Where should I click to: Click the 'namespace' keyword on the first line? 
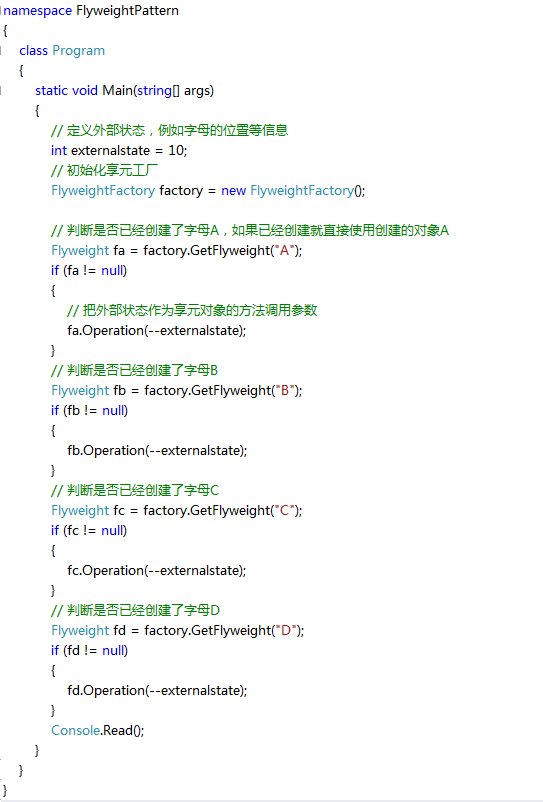pyautogui.click(x=37, y=11)
